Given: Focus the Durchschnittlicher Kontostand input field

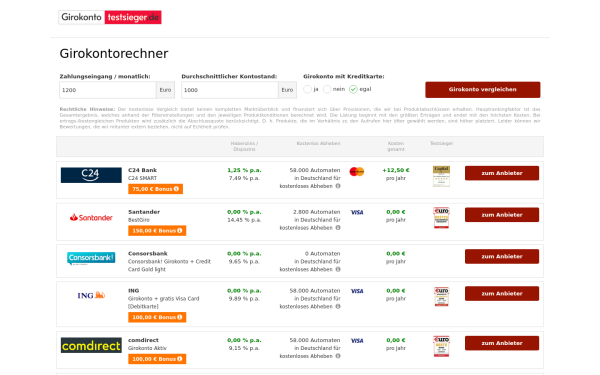Looking at the screenshot, I should (230, 90).
